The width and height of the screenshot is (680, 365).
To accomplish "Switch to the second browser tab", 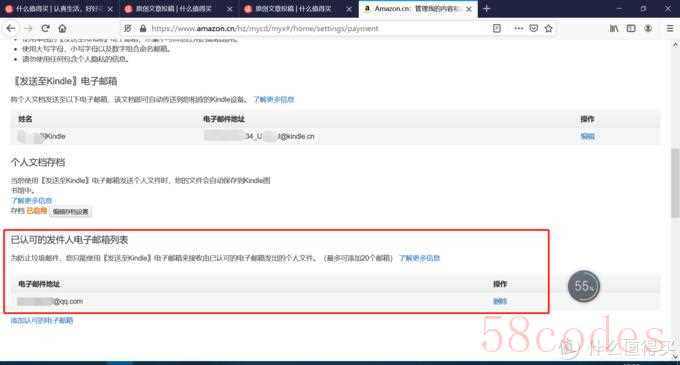I will [178, 9].
